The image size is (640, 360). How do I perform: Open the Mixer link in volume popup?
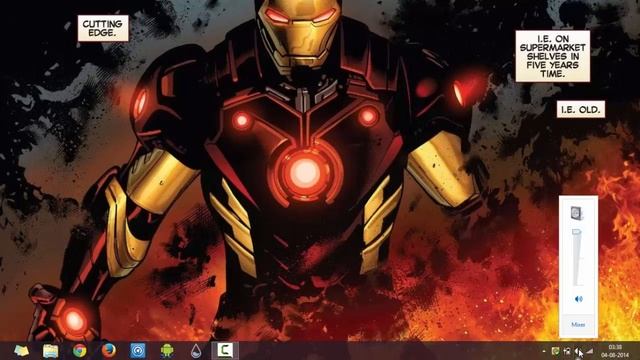(x=578, y=325)
